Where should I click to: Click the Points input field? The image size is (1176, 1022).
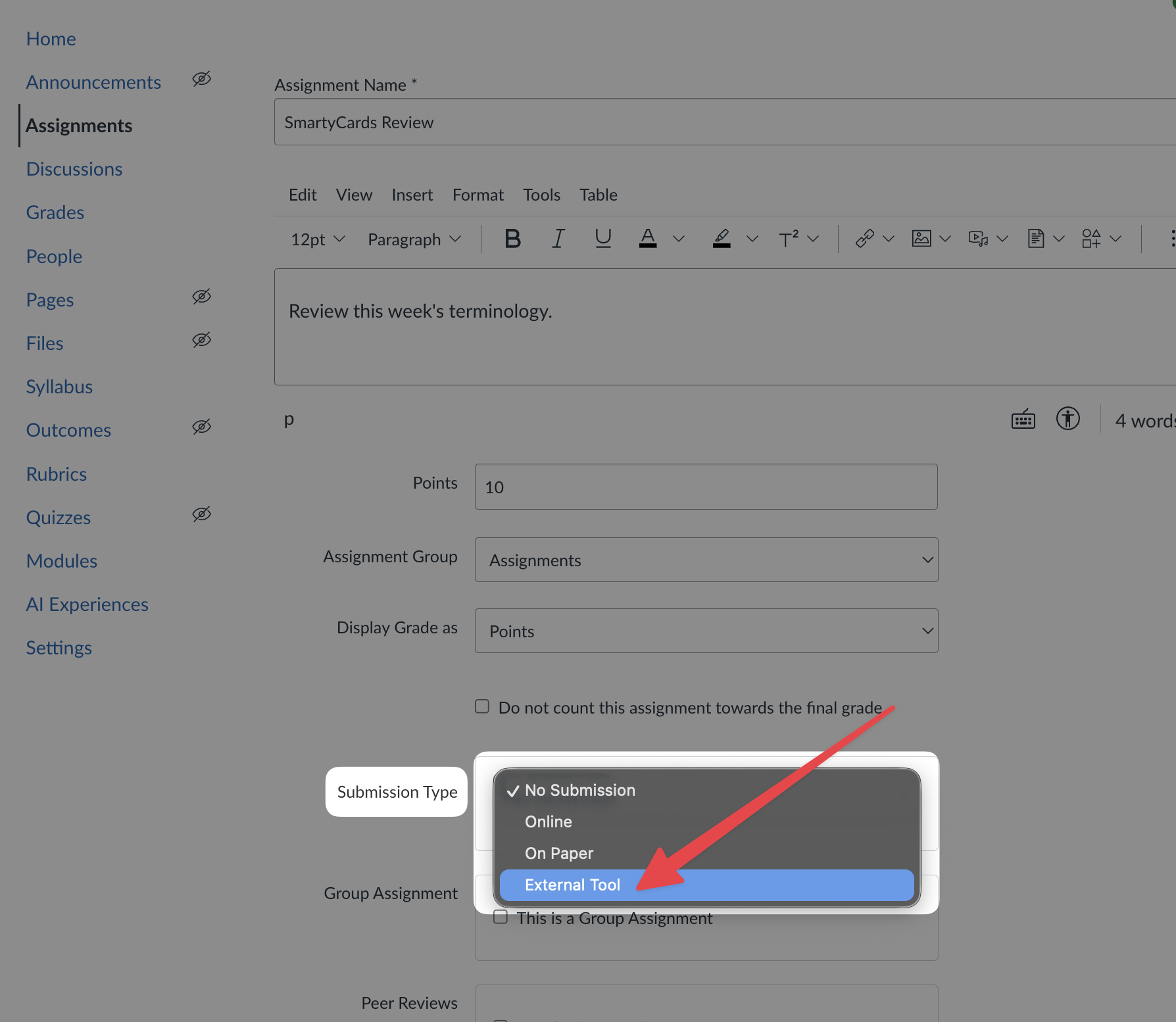706,487
